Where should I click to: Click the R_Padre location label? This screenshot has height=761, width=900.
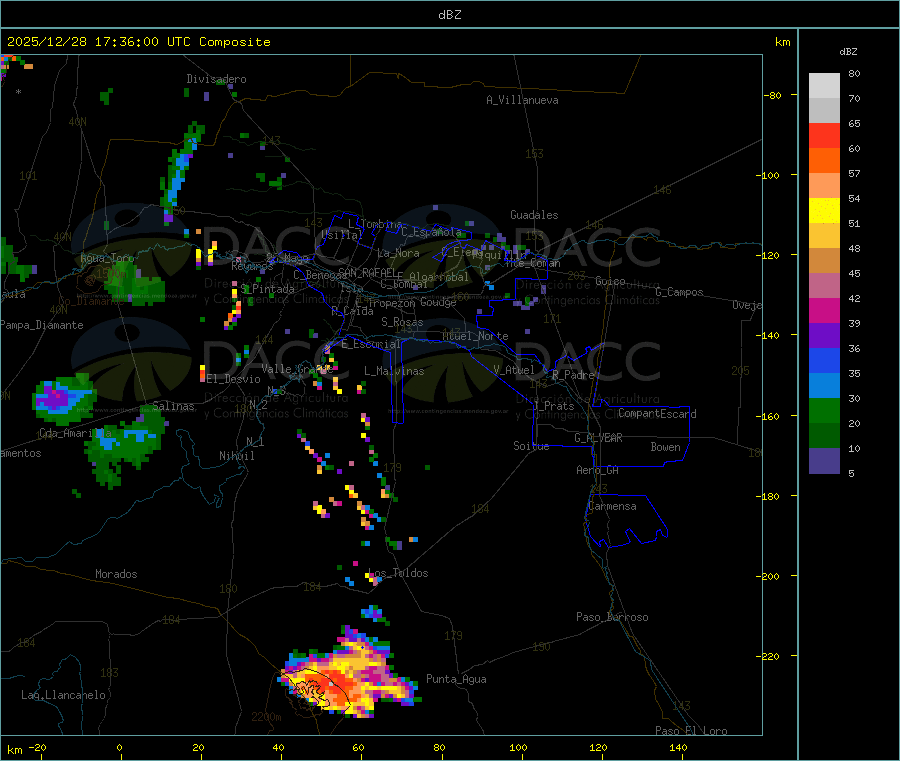click(x=573, y=375)
